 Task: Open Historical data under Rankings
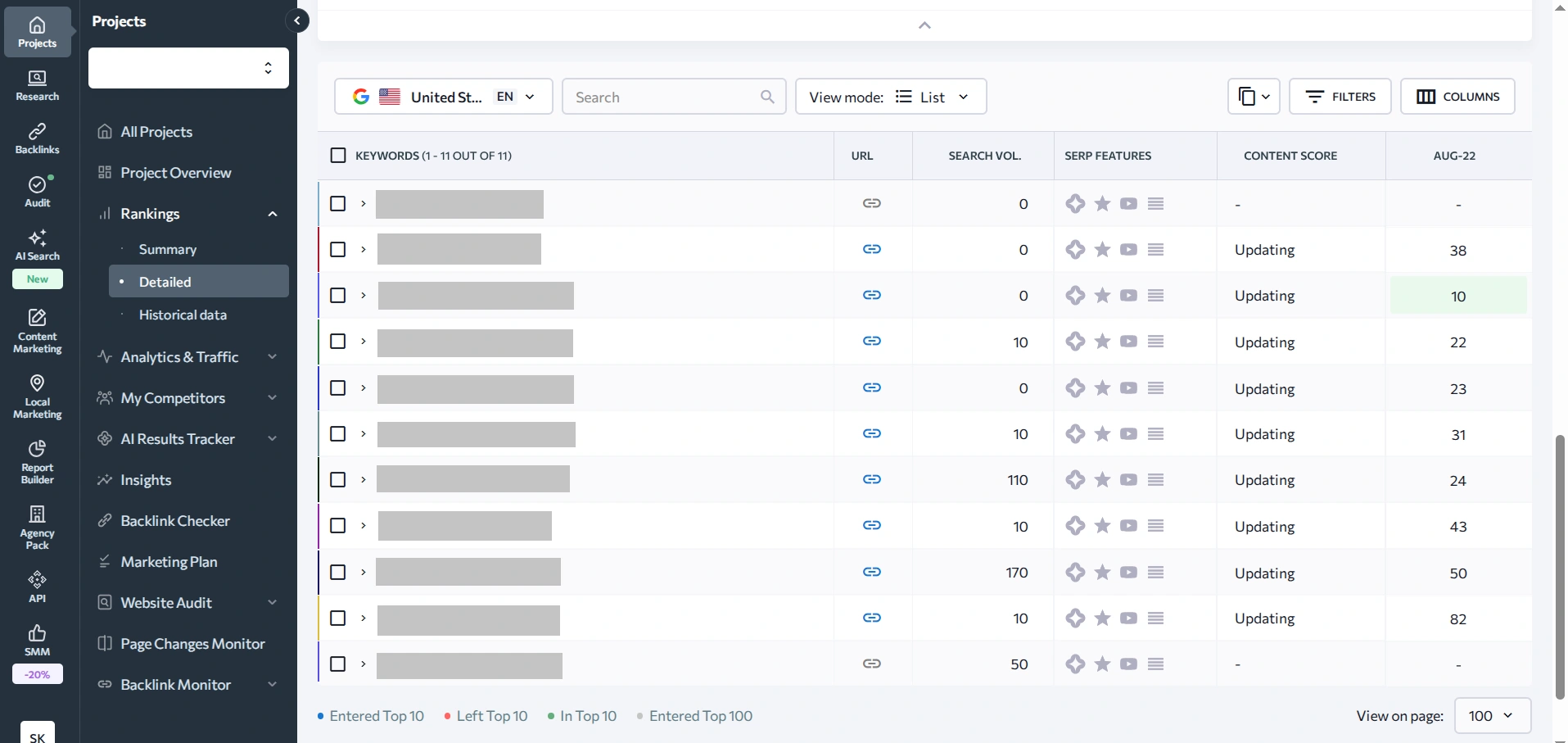(183, 315)
